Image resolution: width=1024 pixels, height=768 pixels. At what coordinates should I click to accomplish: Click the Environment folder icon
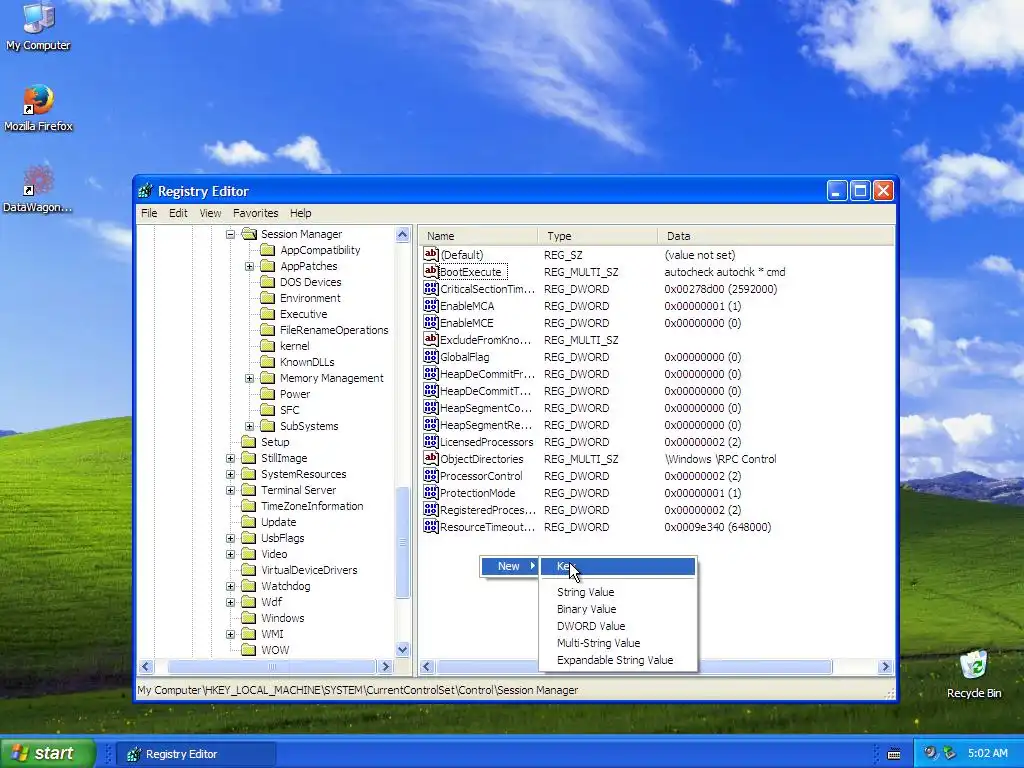click(x=268, y=298)
